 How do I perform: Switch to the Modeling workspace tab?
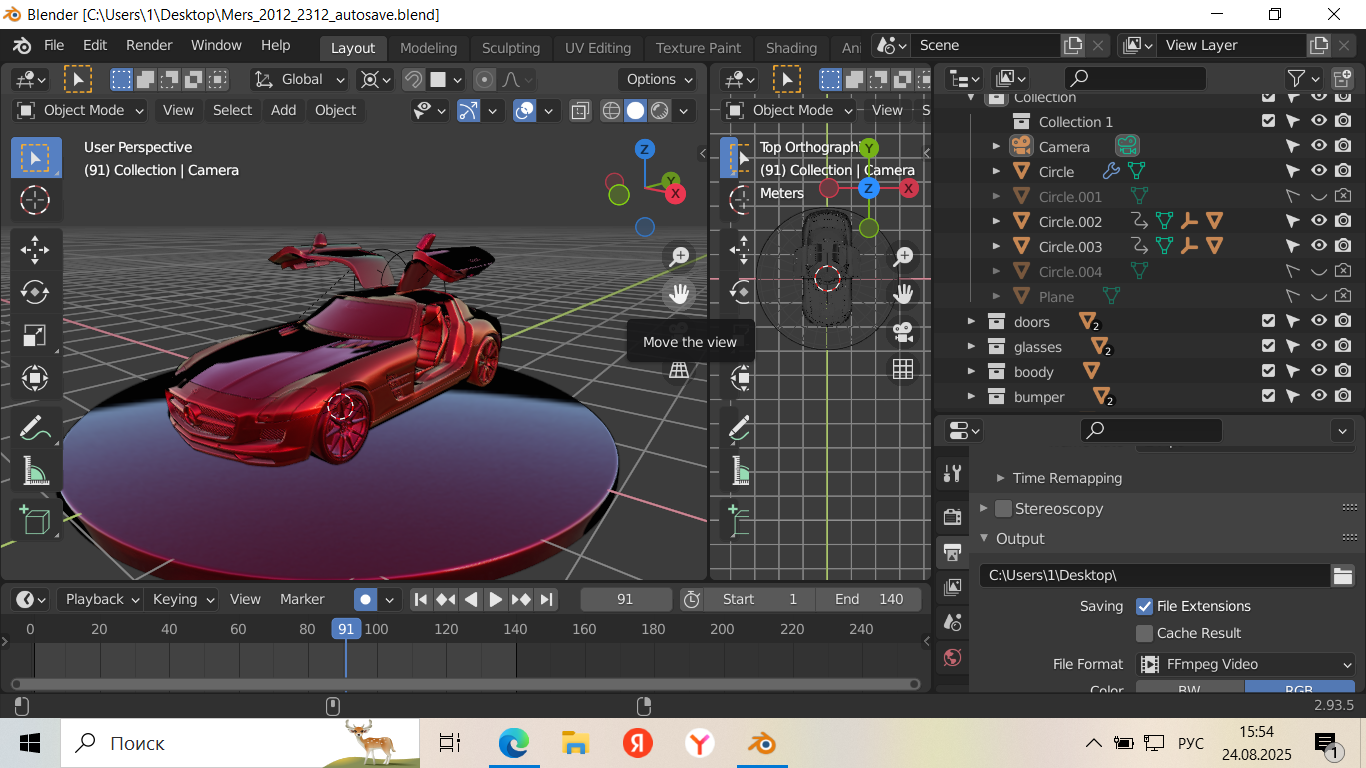coord(428,48)
